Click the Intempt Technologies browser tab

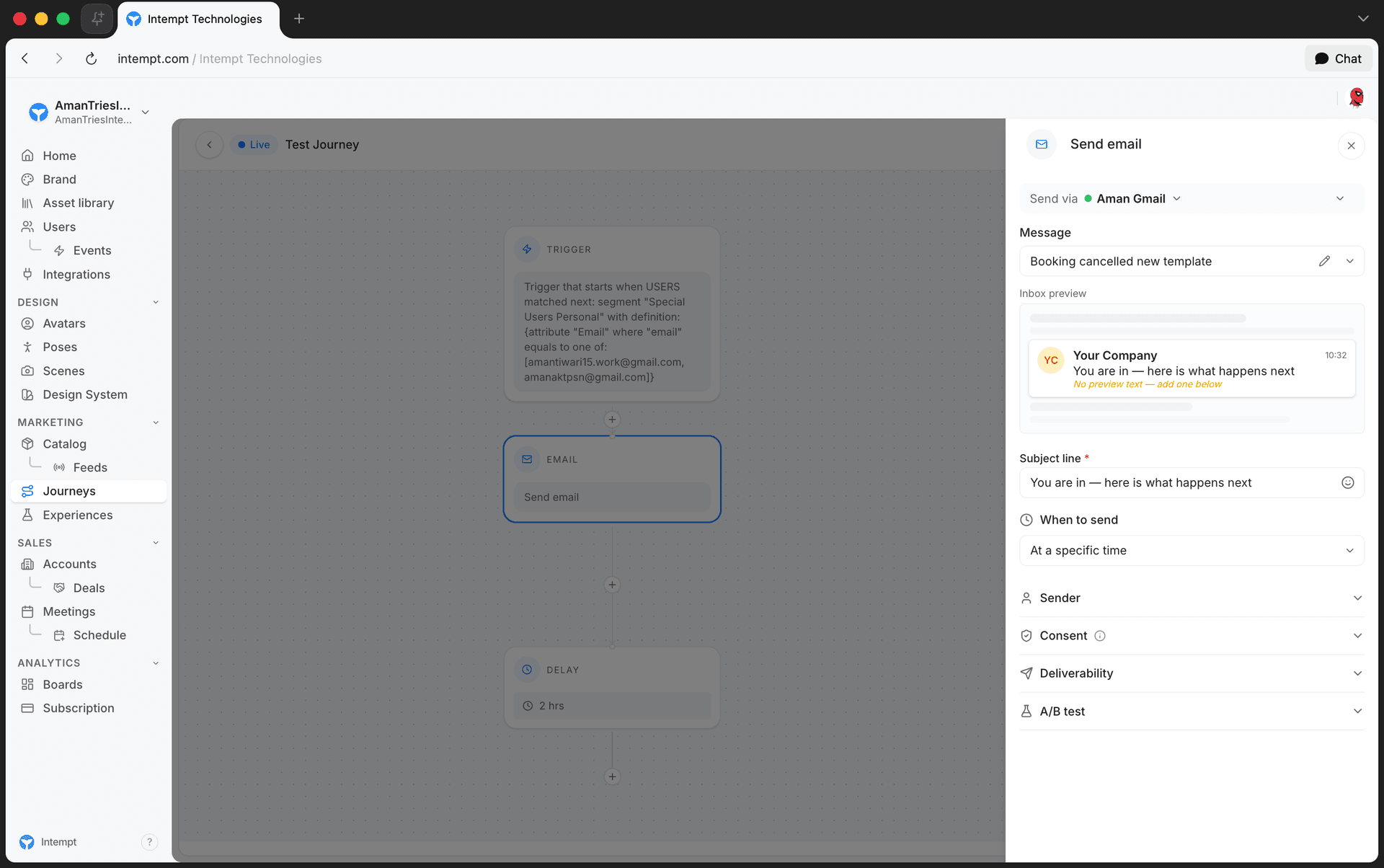[198, 19]
